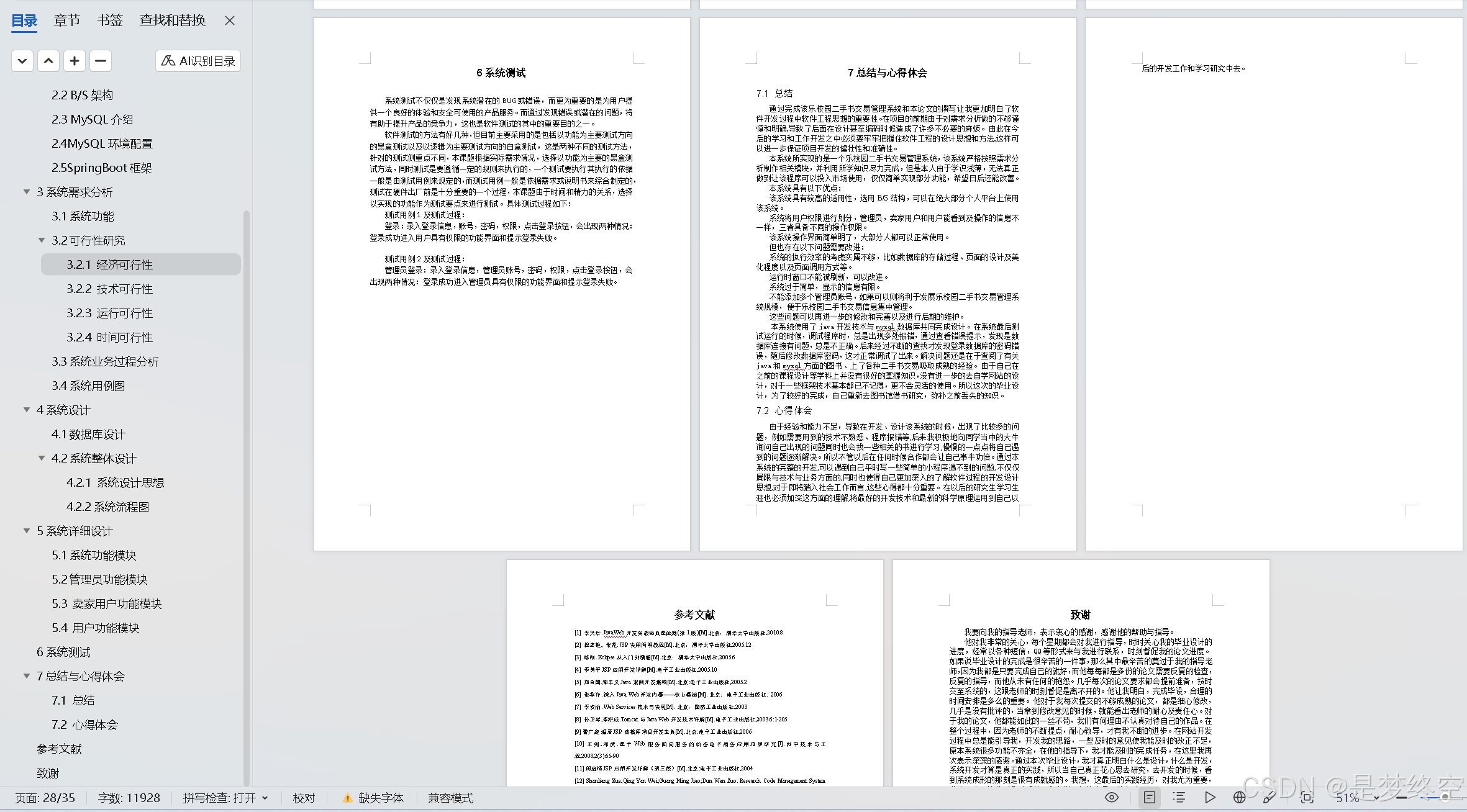This screenshot has height=812, width=1467.
Task: Open the 书签 tab
Action: click(110, 20)
